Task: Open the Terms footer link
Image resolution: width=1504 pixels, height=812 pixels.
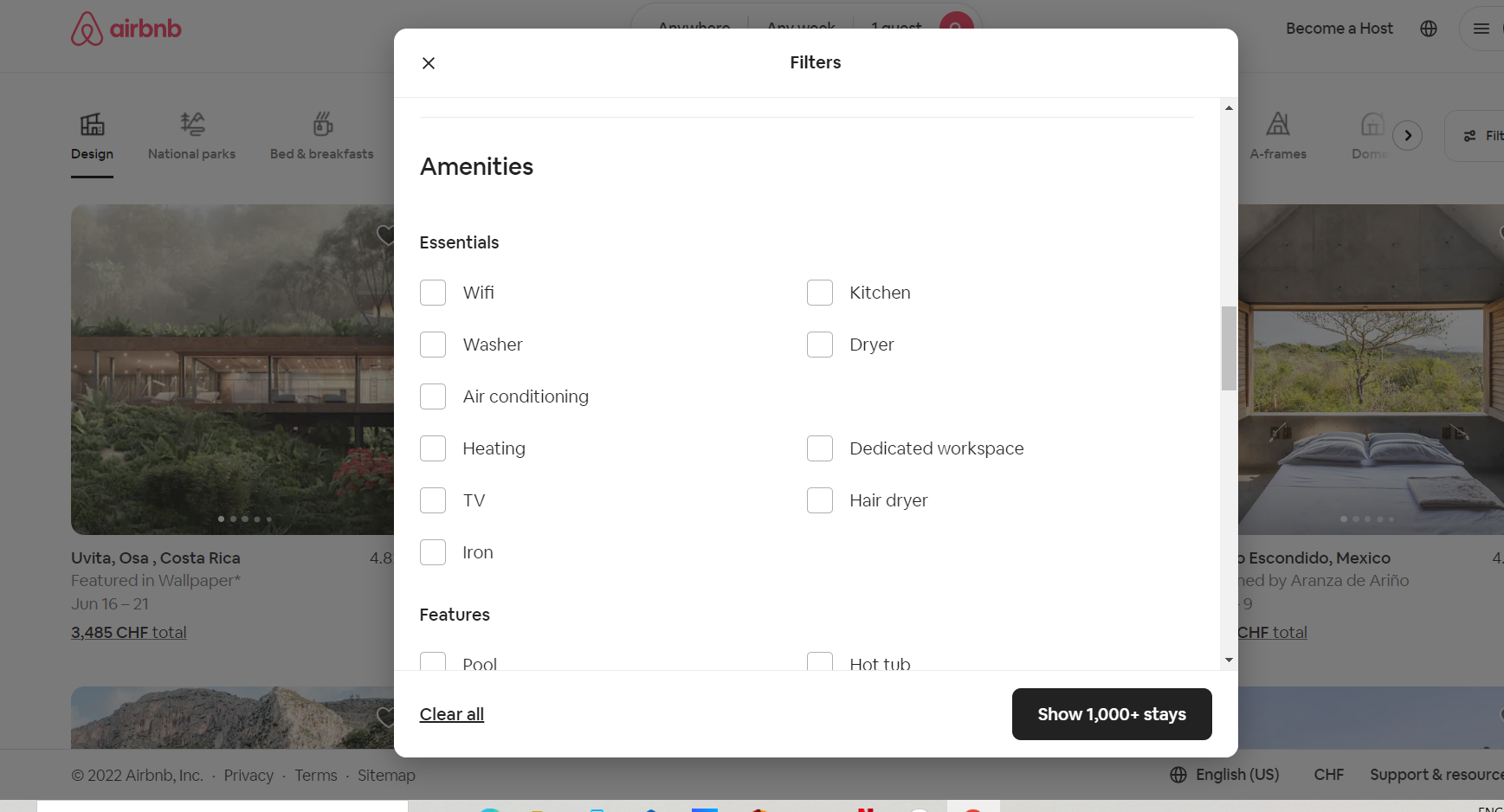Action: tap(316, 775)
